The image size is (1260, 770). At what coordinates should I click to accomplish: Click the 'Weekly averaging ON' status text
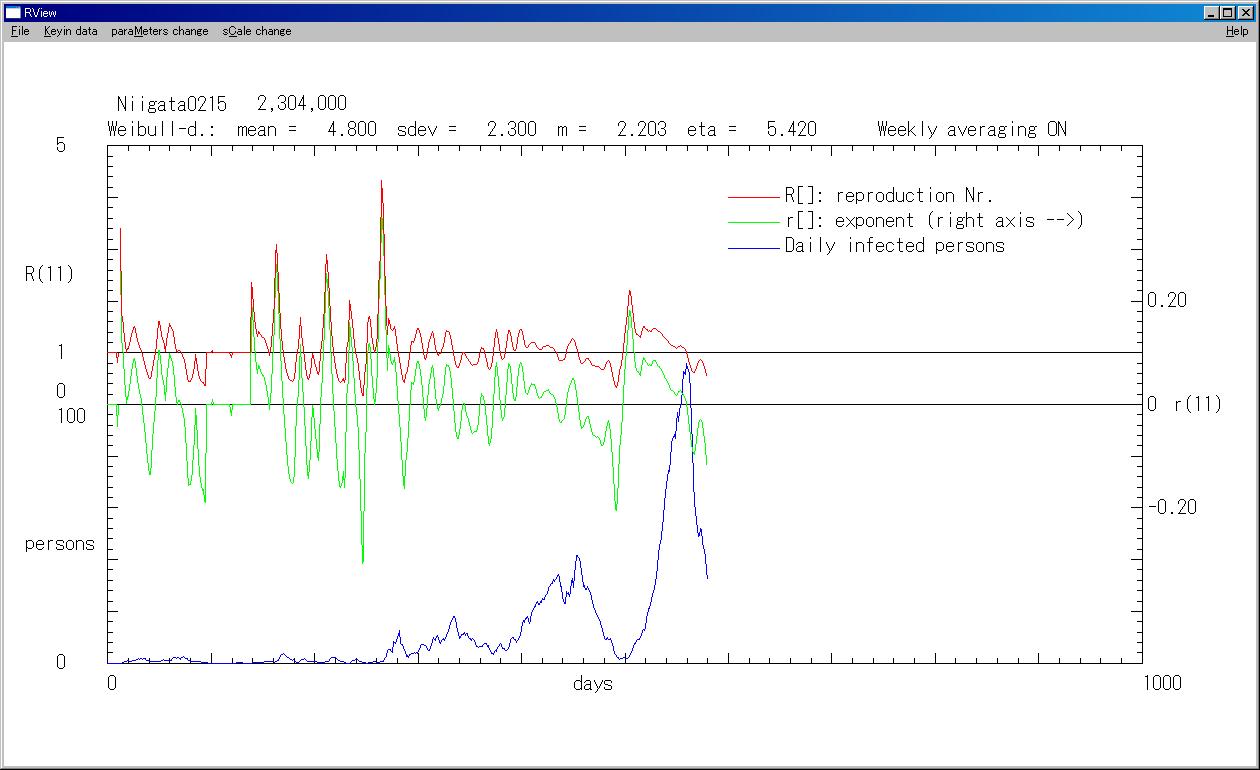(x=971, y=129)
